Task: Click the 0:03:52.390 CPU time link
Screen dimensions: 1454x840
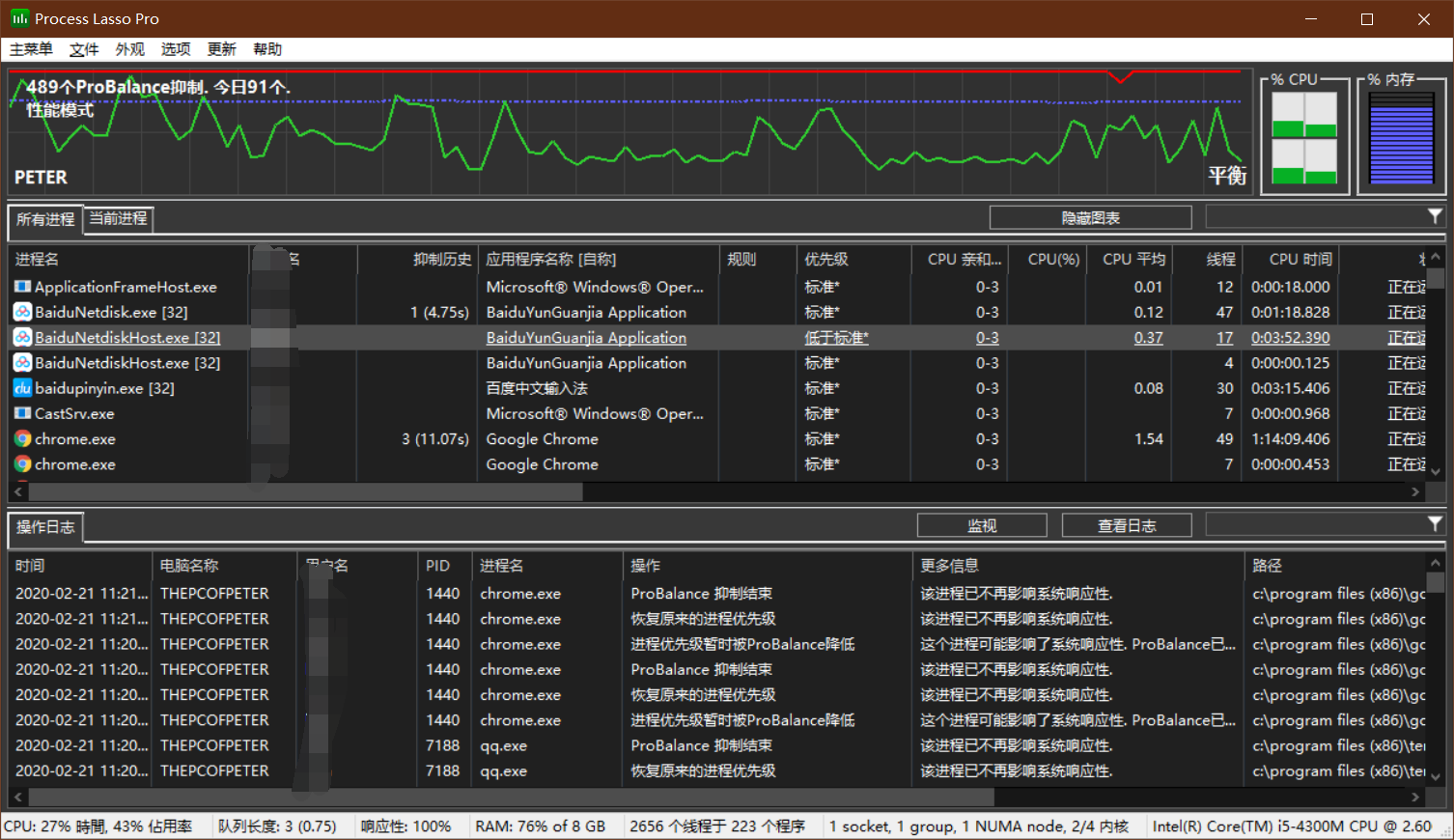Action: coord(1291,338)
